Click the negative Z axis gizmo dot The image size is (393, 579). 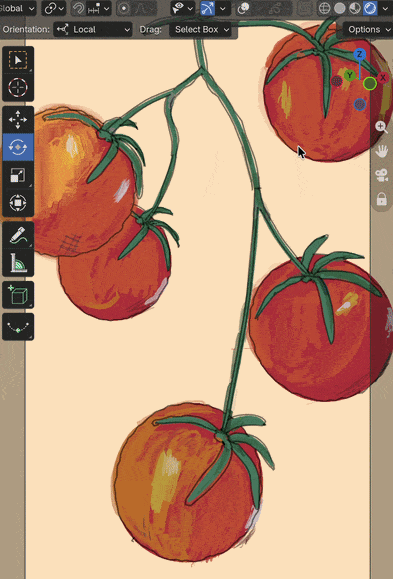click(360, 105)
